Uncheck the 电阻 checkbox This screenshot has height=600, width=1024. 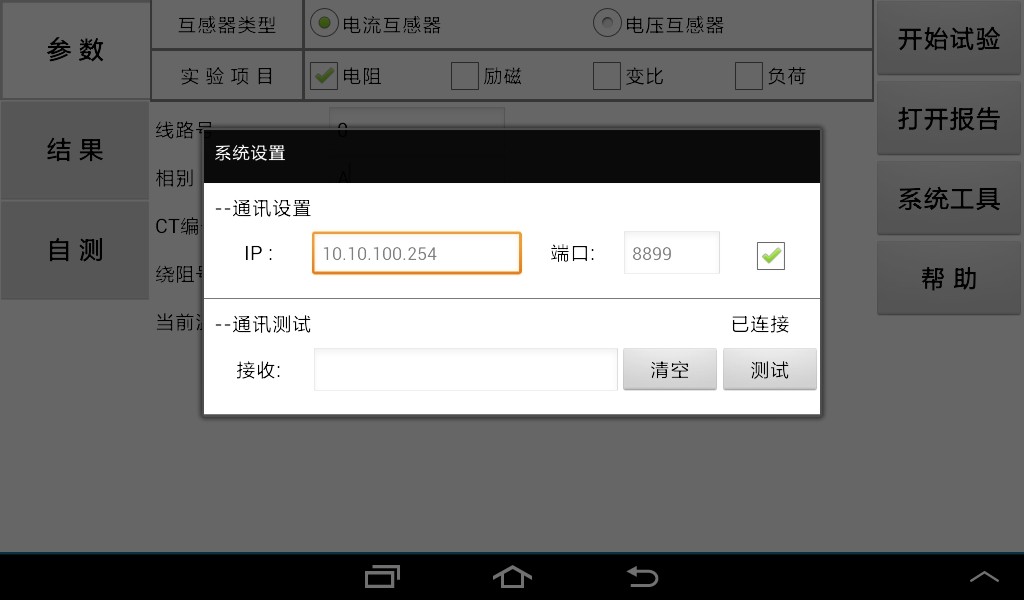[x=323, y=76]
